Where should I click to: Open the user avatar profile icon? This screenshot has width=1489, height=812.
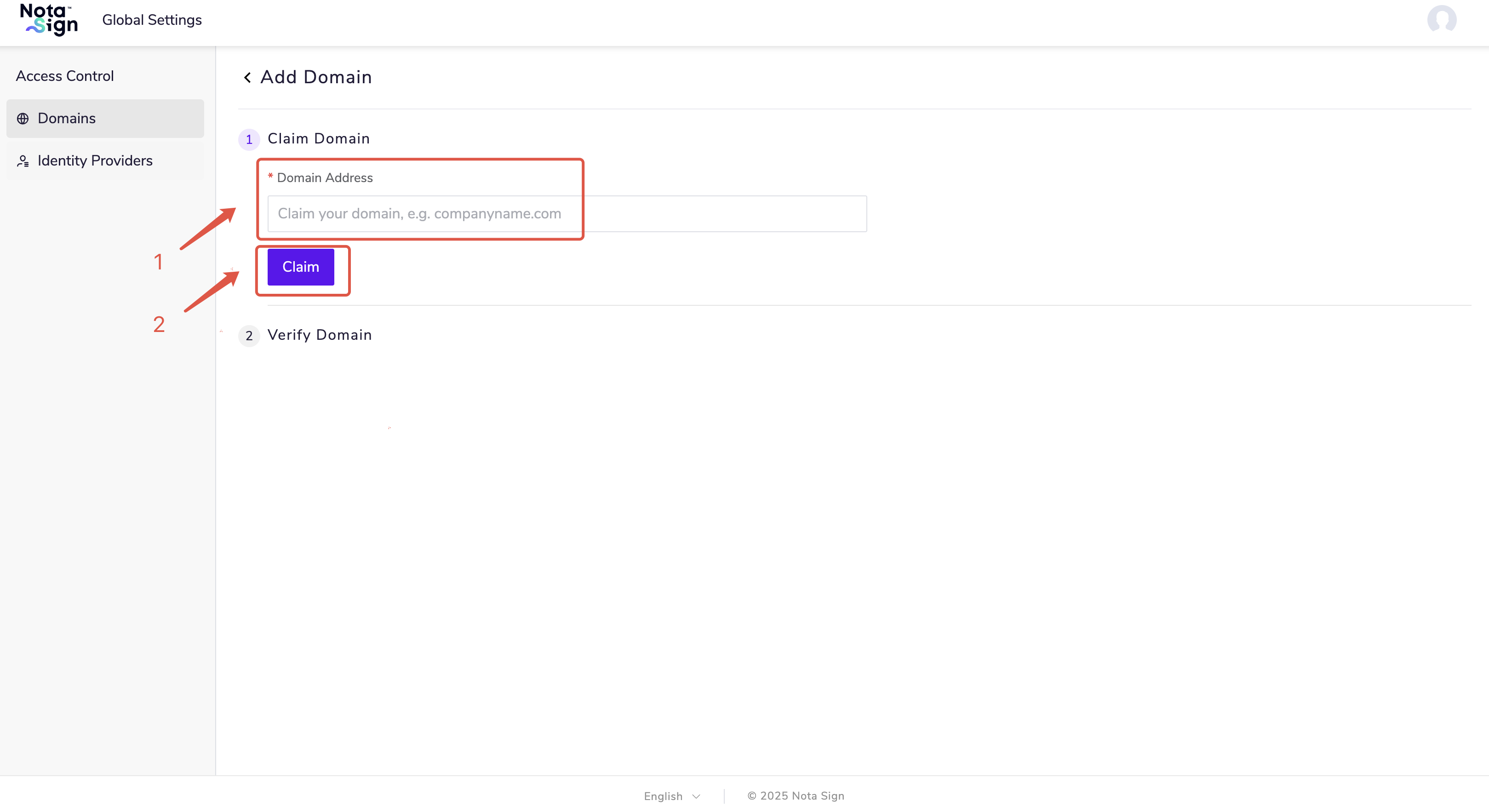(1441, 20)
